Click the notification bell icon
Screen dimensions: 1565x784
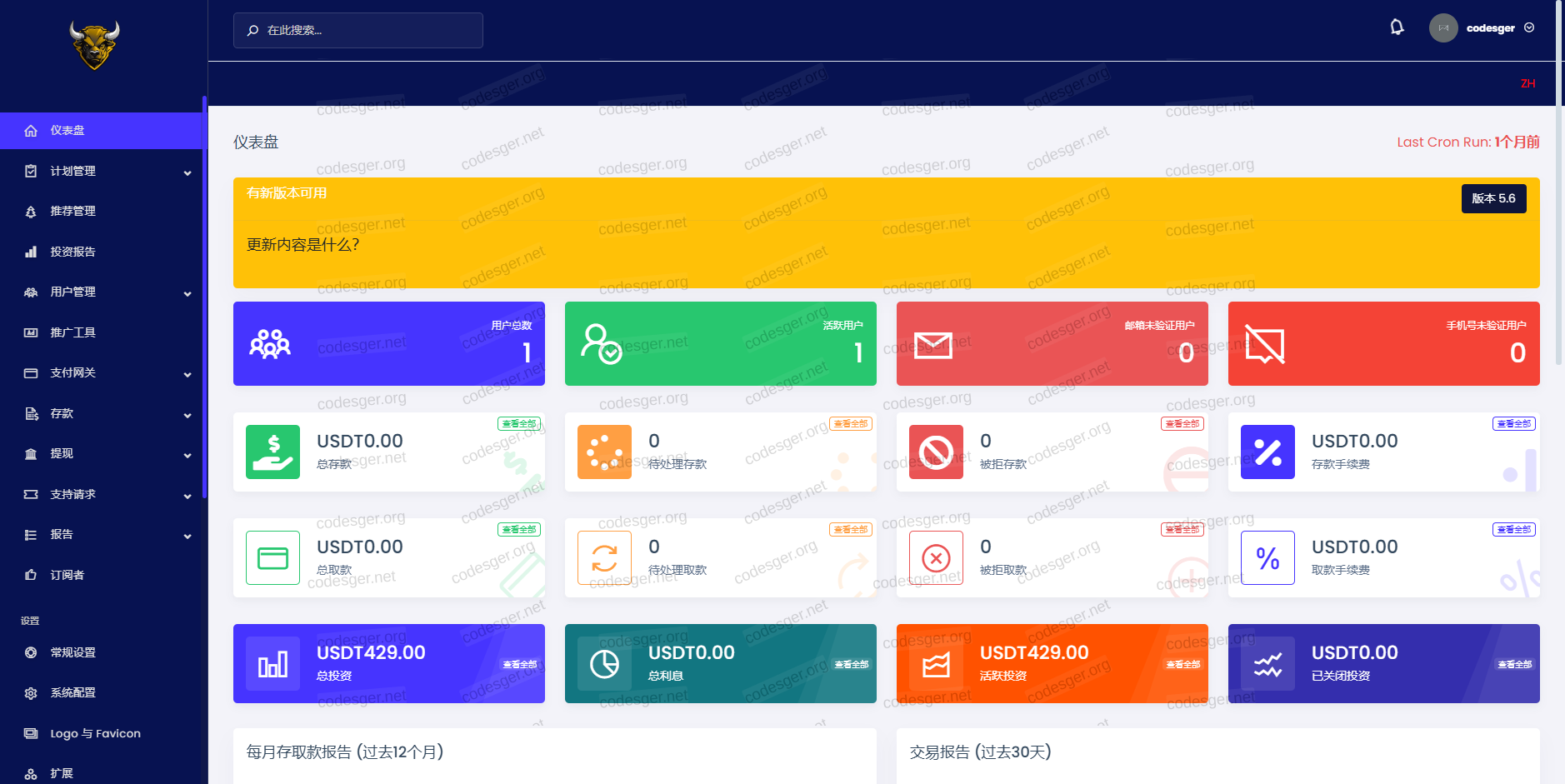point(1397,27)
